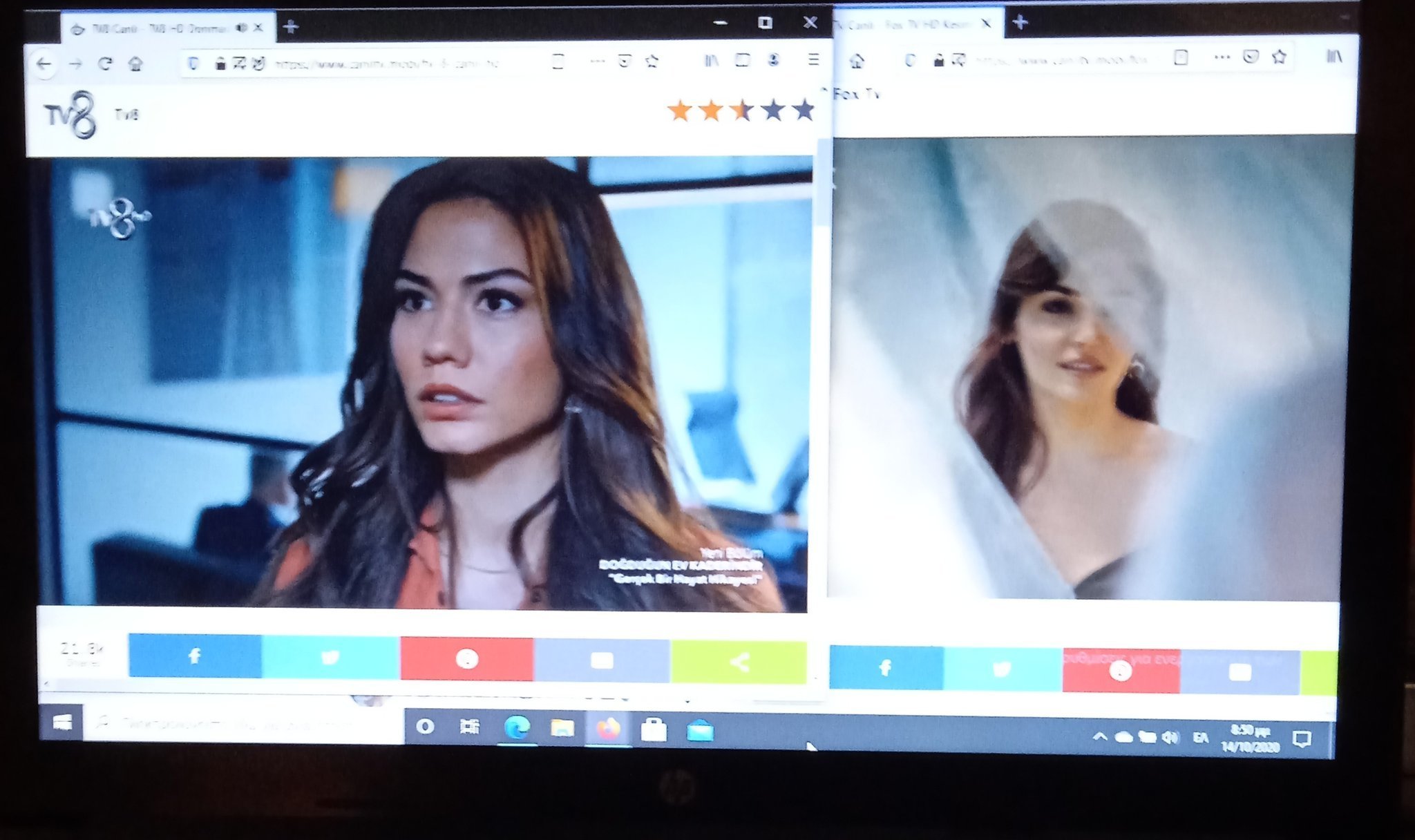1415x840 pixels.
Task: Share the TV8 stream on Facebook
Action: (195, 656)
